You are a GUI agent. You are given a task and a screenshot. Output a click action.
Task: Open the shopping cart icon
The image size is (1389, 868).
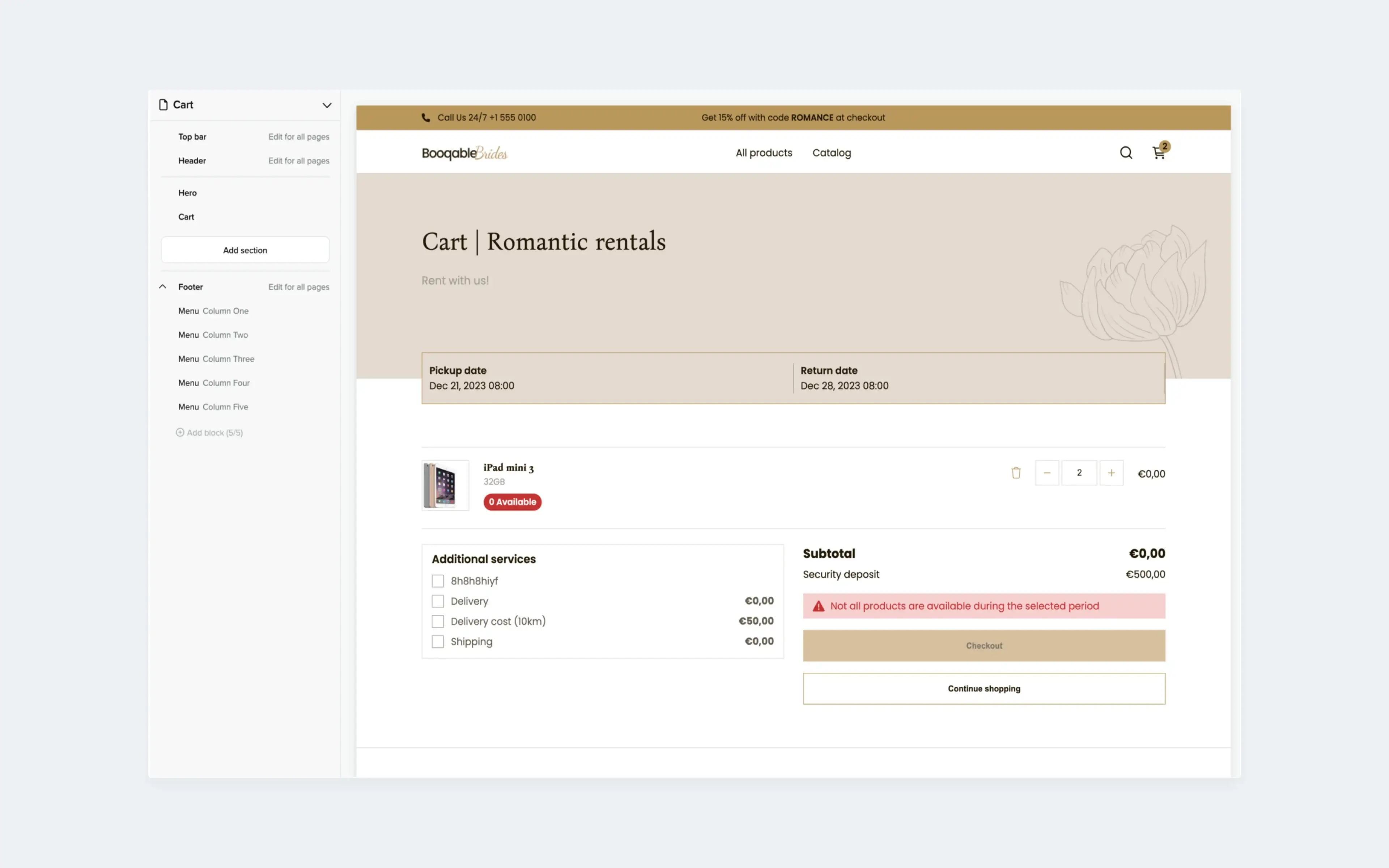coord(1158,153)
